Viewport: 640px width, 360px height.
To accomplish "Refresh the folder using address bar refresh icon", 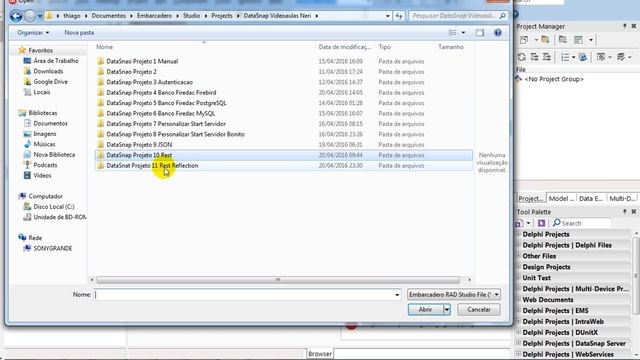I will [x=399, y=16].
